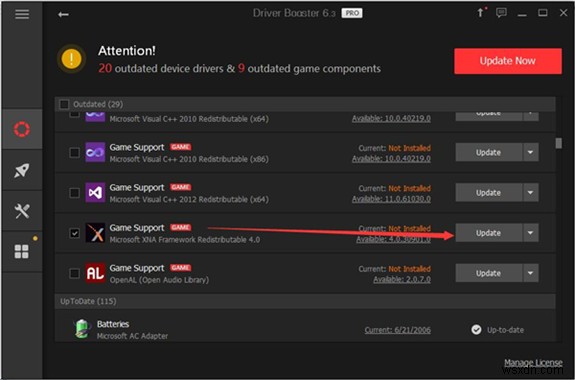This screenshot has height=380, width=575.
Task: Click the upgrade arrow icon in title bar
Action: [480, 13]
